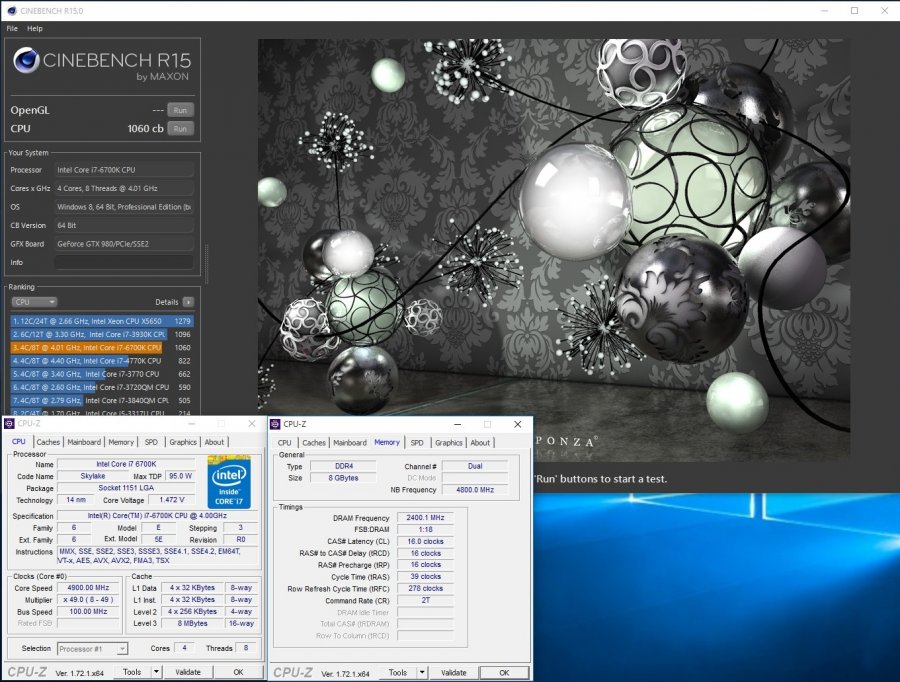Switch to About tab in left CPU-Z
900x682 pixels.
[215, 442]
